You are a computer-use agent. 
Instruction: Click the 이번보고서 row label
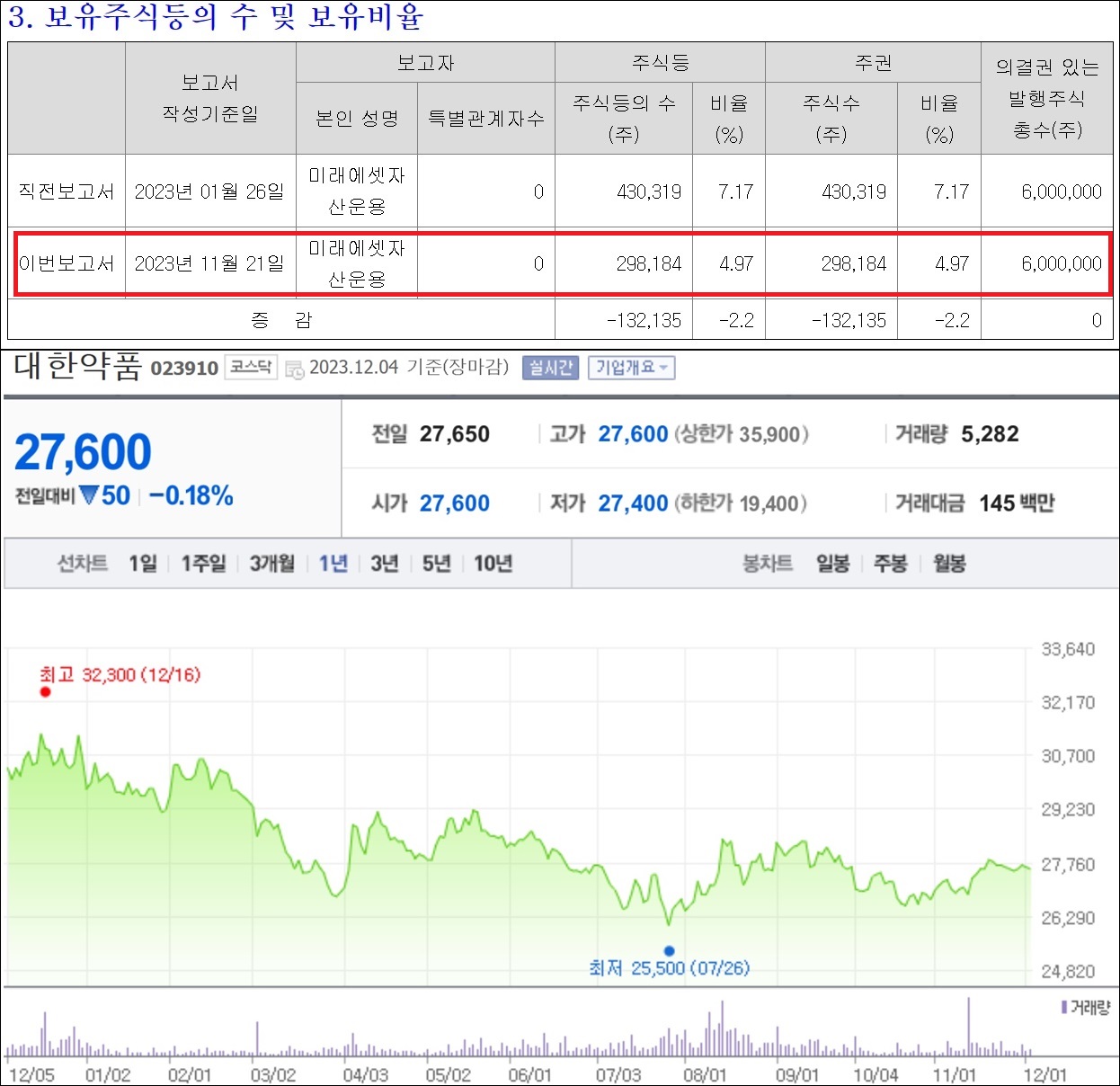coord(67,263)
